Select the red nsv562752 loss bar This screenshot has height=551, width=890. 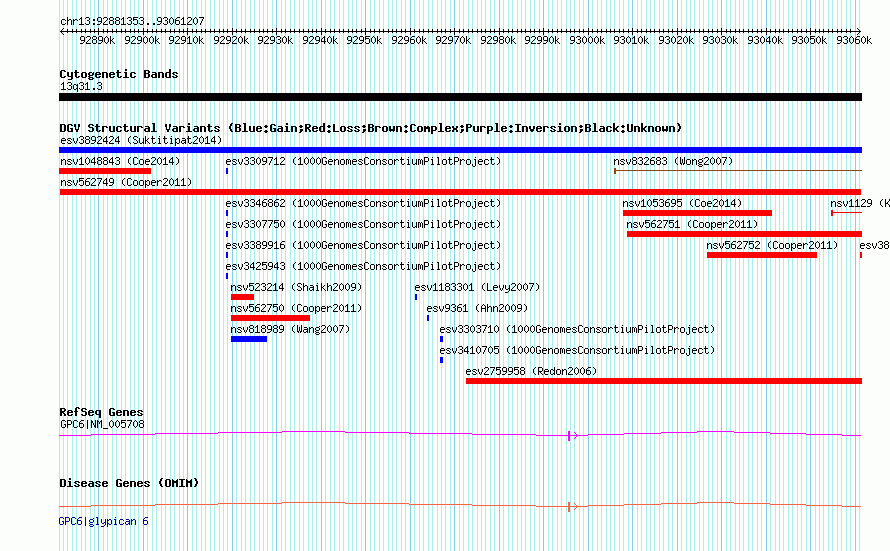tap(762, 255)
